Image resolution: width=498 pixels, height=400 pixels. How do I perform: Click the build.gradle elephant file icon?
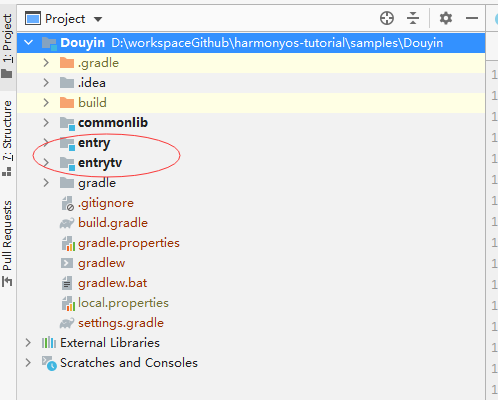67,223
